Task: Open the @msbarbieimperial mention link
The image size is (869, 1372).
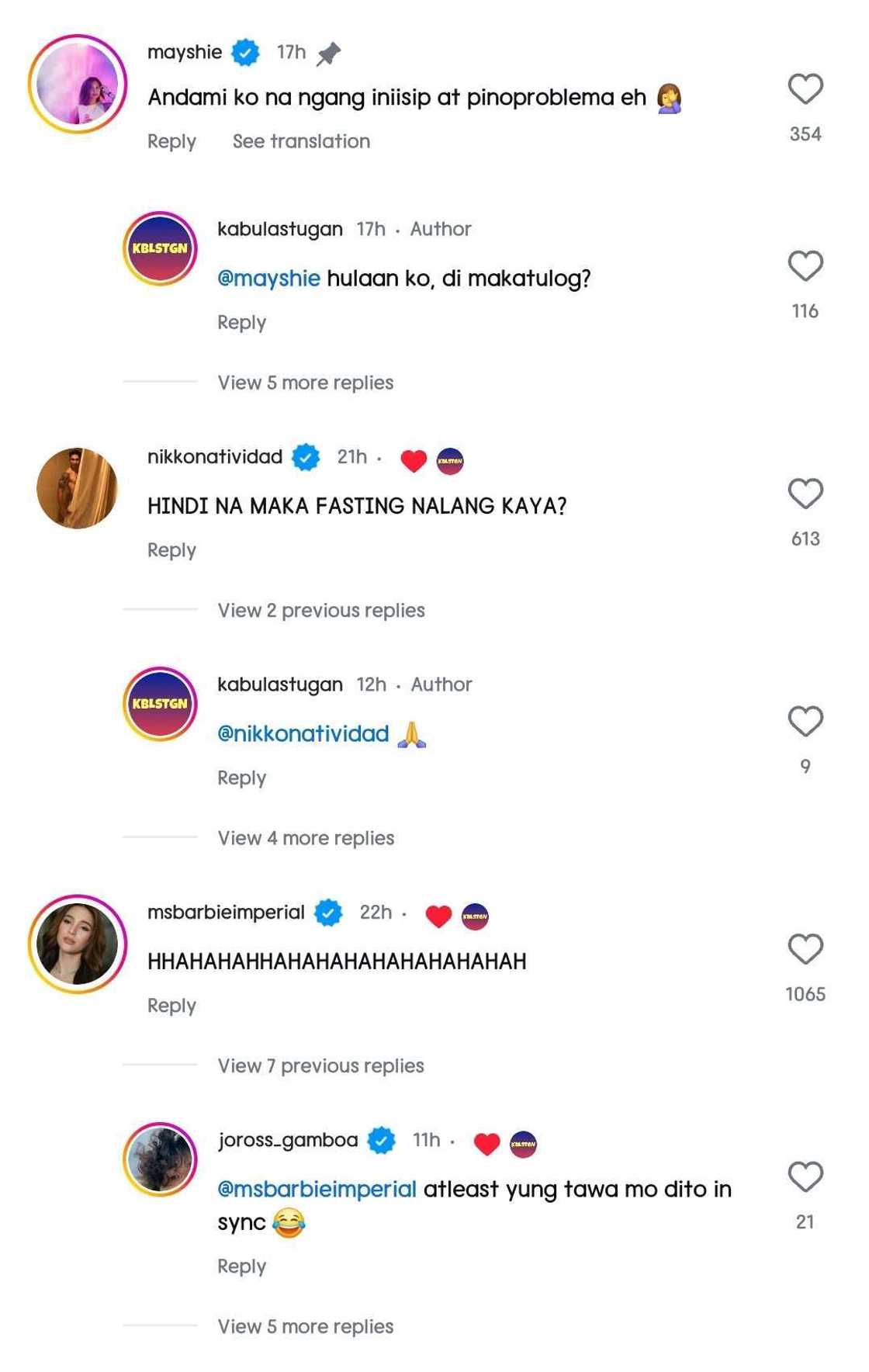Action: (x=317, y=1190)
